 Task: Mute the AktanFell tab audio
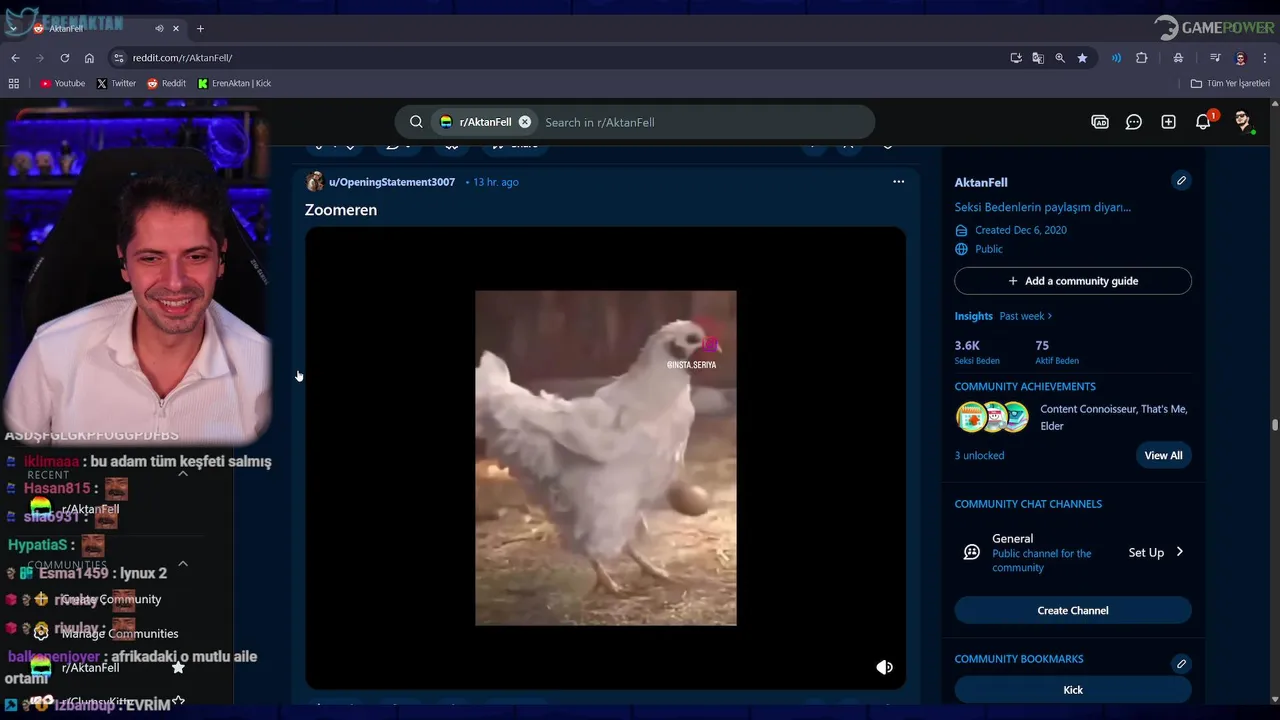(159, 28)
